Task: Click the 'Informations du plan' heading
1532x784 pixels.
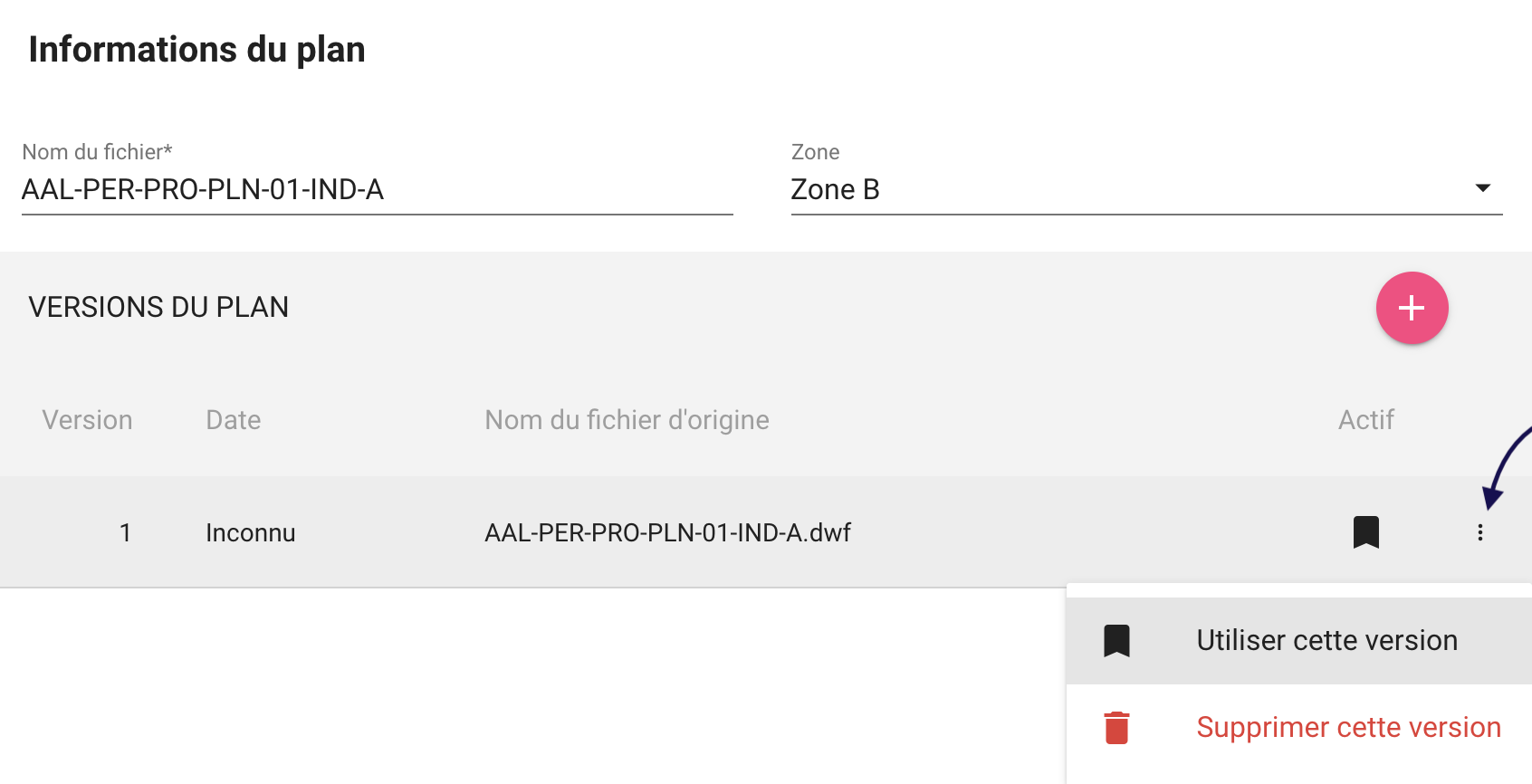Action: tap(196, 50)
